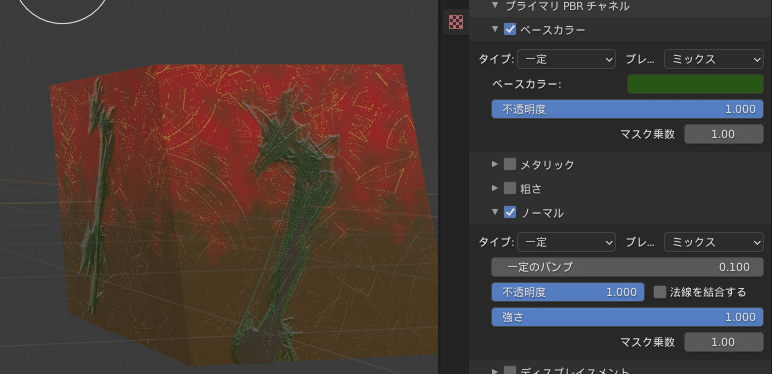Enable the メタリック channel checkbox
772x374 pixels.
click(x=510, y=164)
